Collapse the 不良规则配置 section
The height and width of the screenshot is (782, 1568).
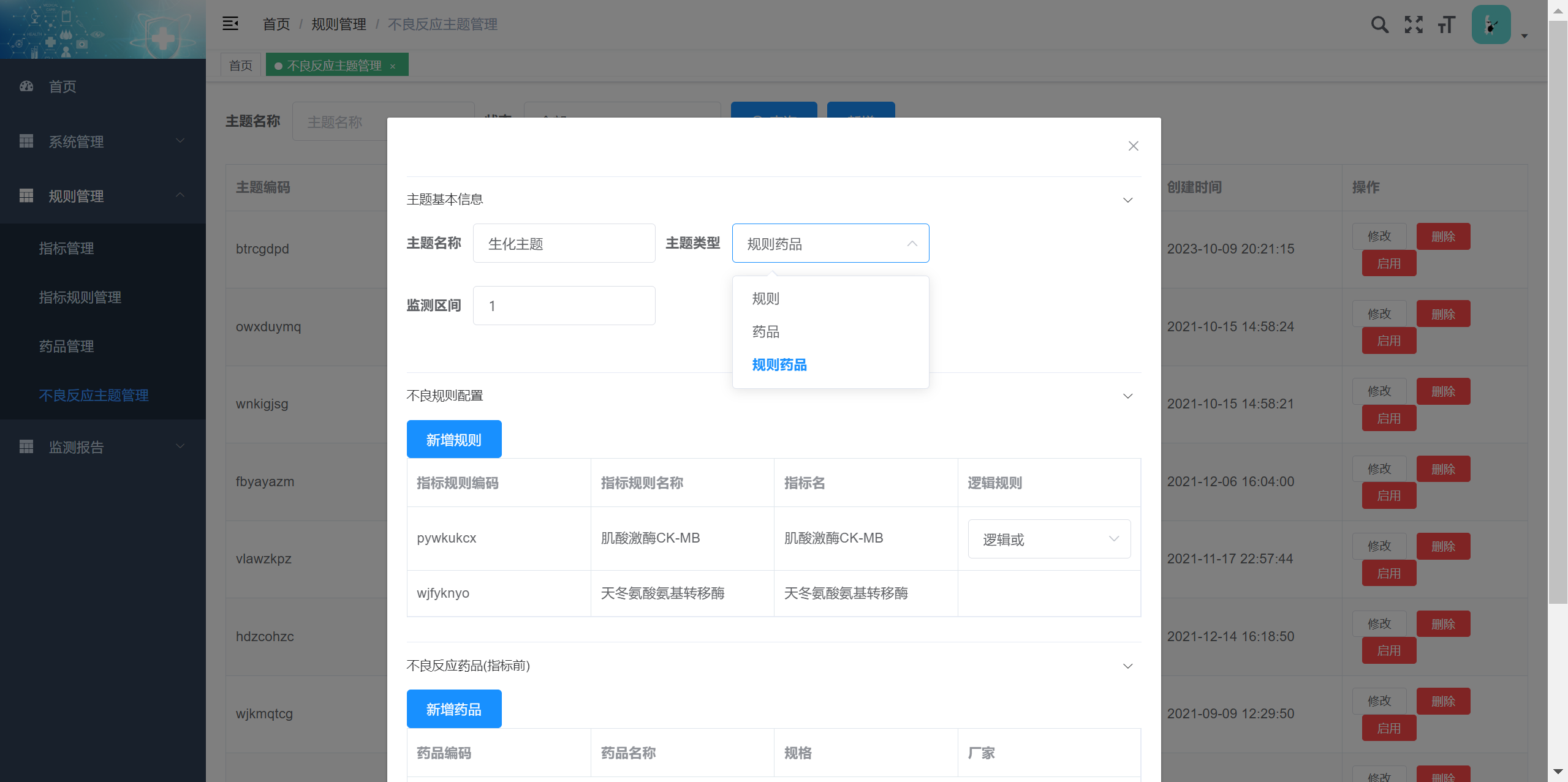(1127, 396)
